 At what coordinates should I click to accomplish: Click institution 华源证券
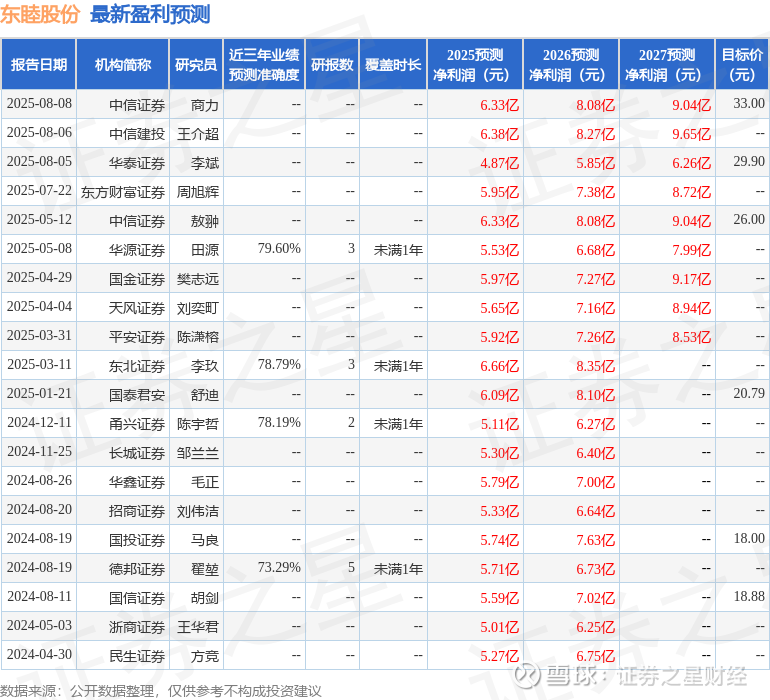137,250
